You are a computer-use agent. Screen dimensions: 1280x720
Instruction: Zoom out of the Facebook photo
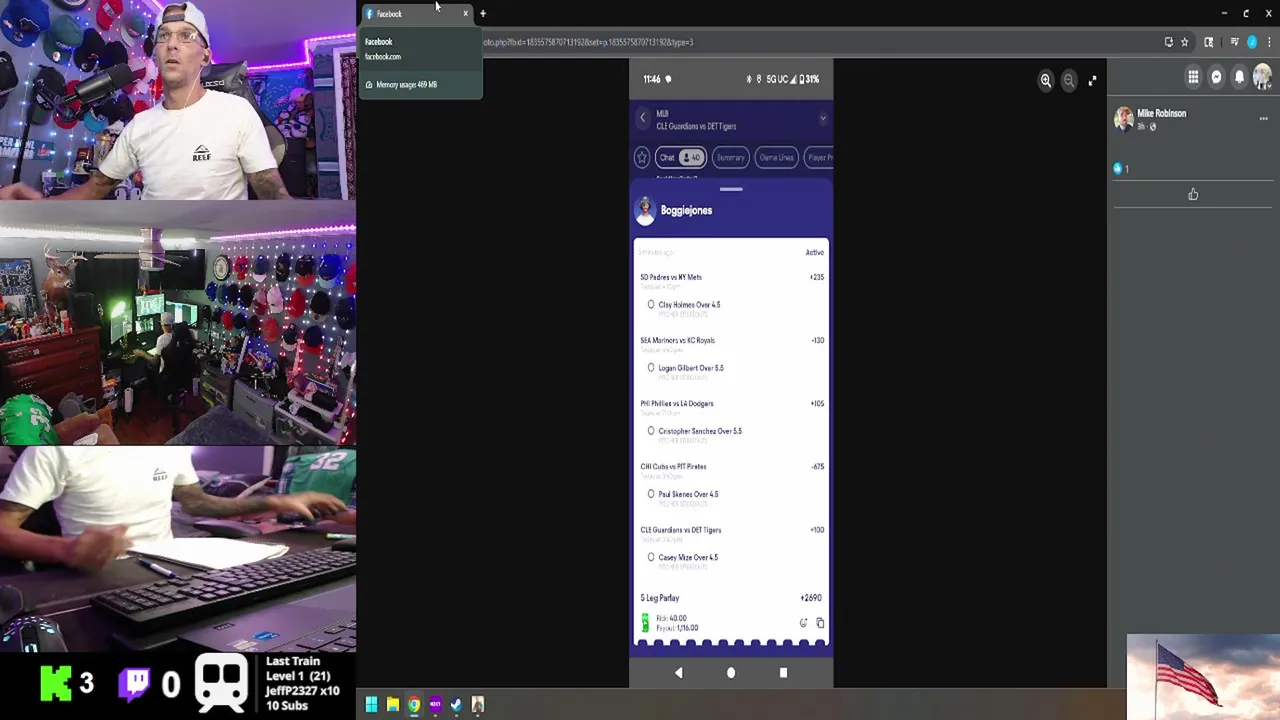[1068, 80]
